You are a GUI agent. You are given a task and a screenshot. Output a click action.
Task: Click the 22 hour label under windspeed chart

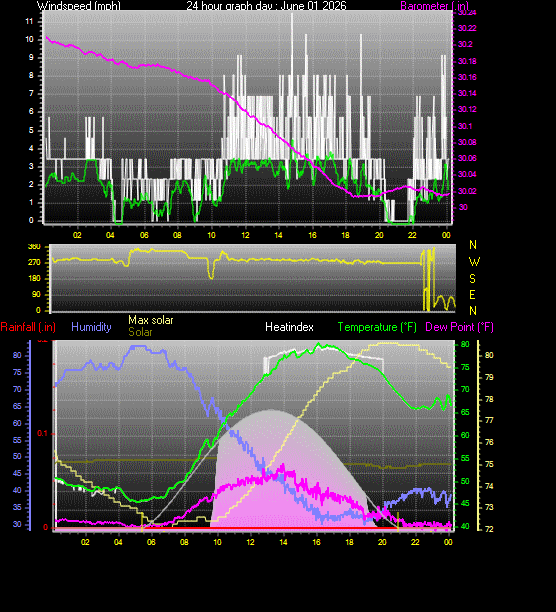[412, 235]
